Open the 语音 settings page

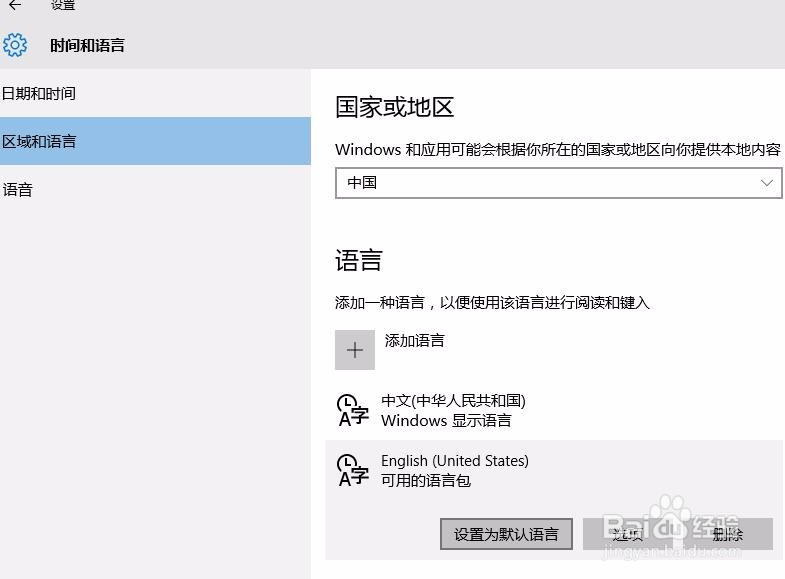coord(155,190)
